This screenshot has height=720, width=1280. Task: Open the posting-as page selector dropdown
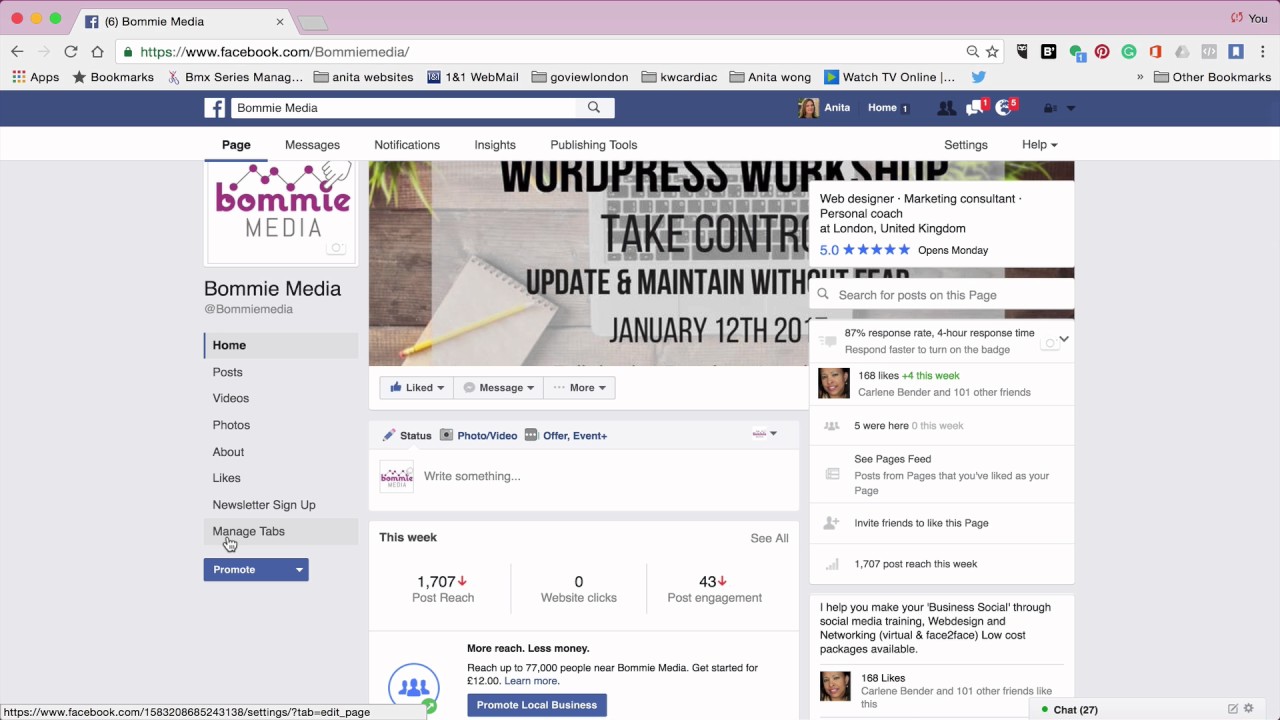click(765, 434)
